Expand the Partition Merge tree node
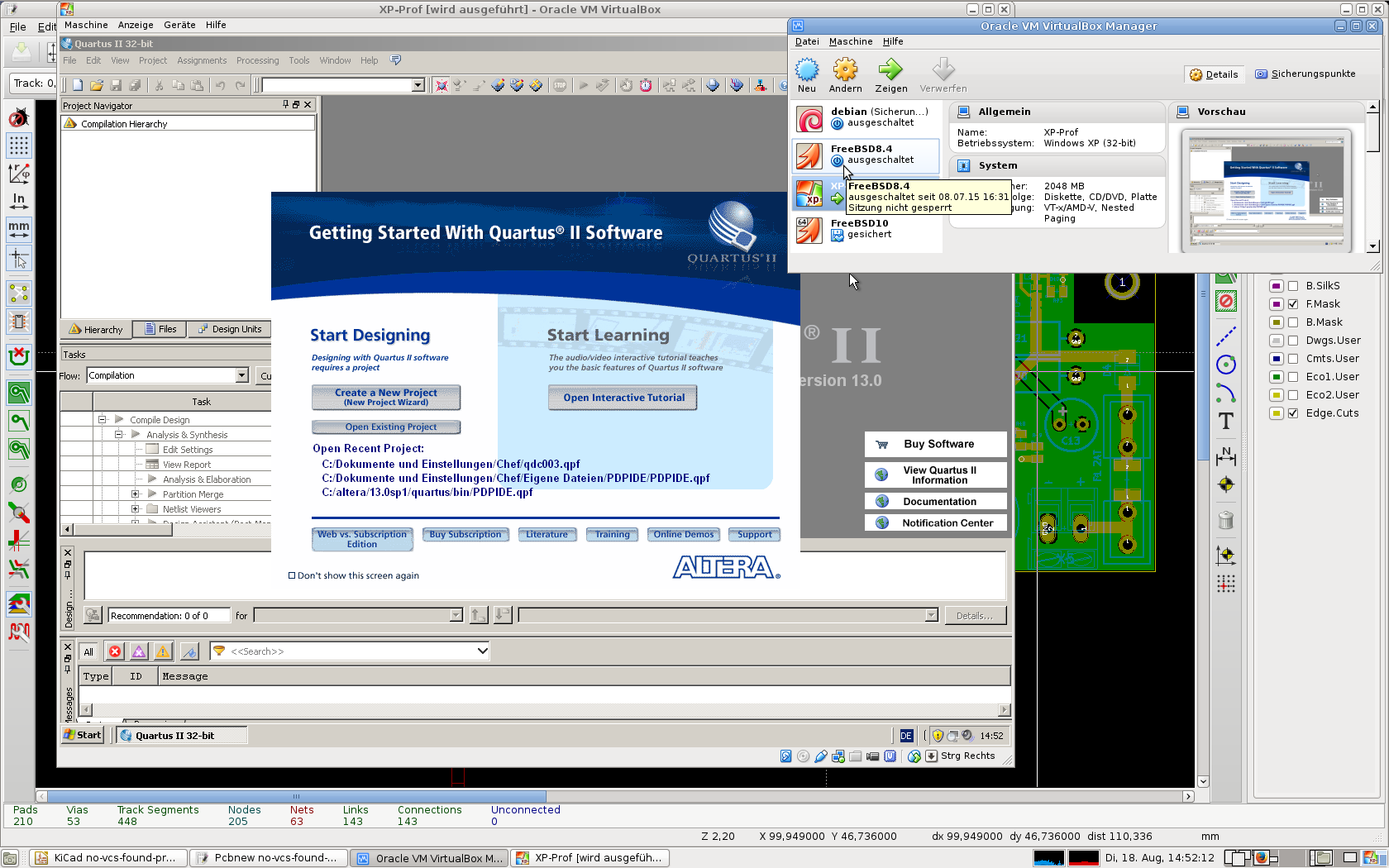Screen dimensions: 1389x868 tap(136, 494)
